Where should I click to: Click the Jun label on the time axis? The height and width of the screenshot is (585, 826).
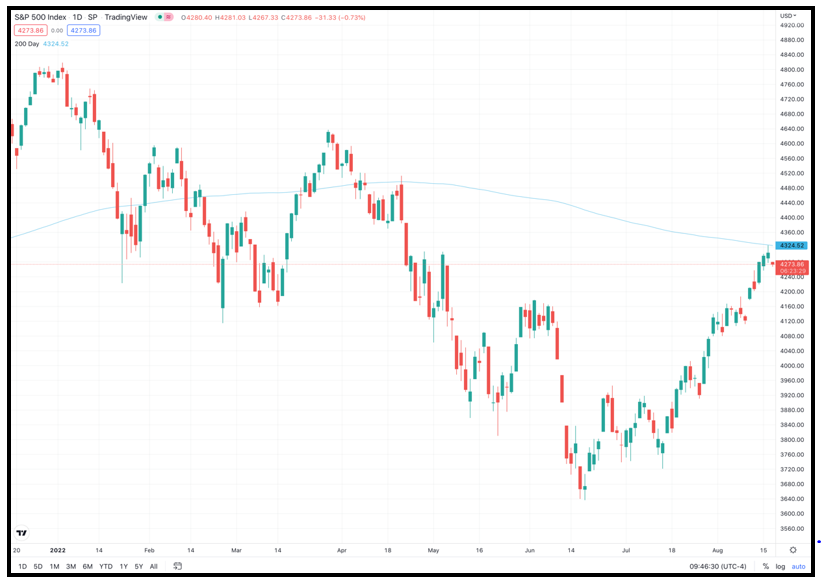pos(529,550)
